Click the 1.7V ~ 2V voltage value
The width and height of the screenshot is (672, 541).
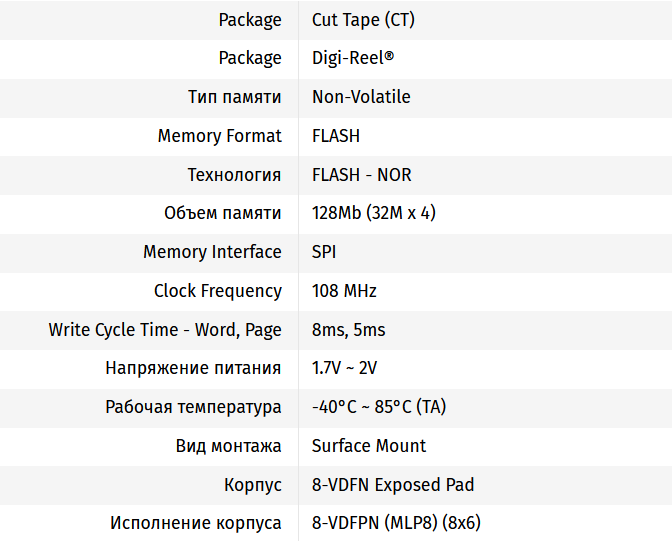[x=344, y=368]
